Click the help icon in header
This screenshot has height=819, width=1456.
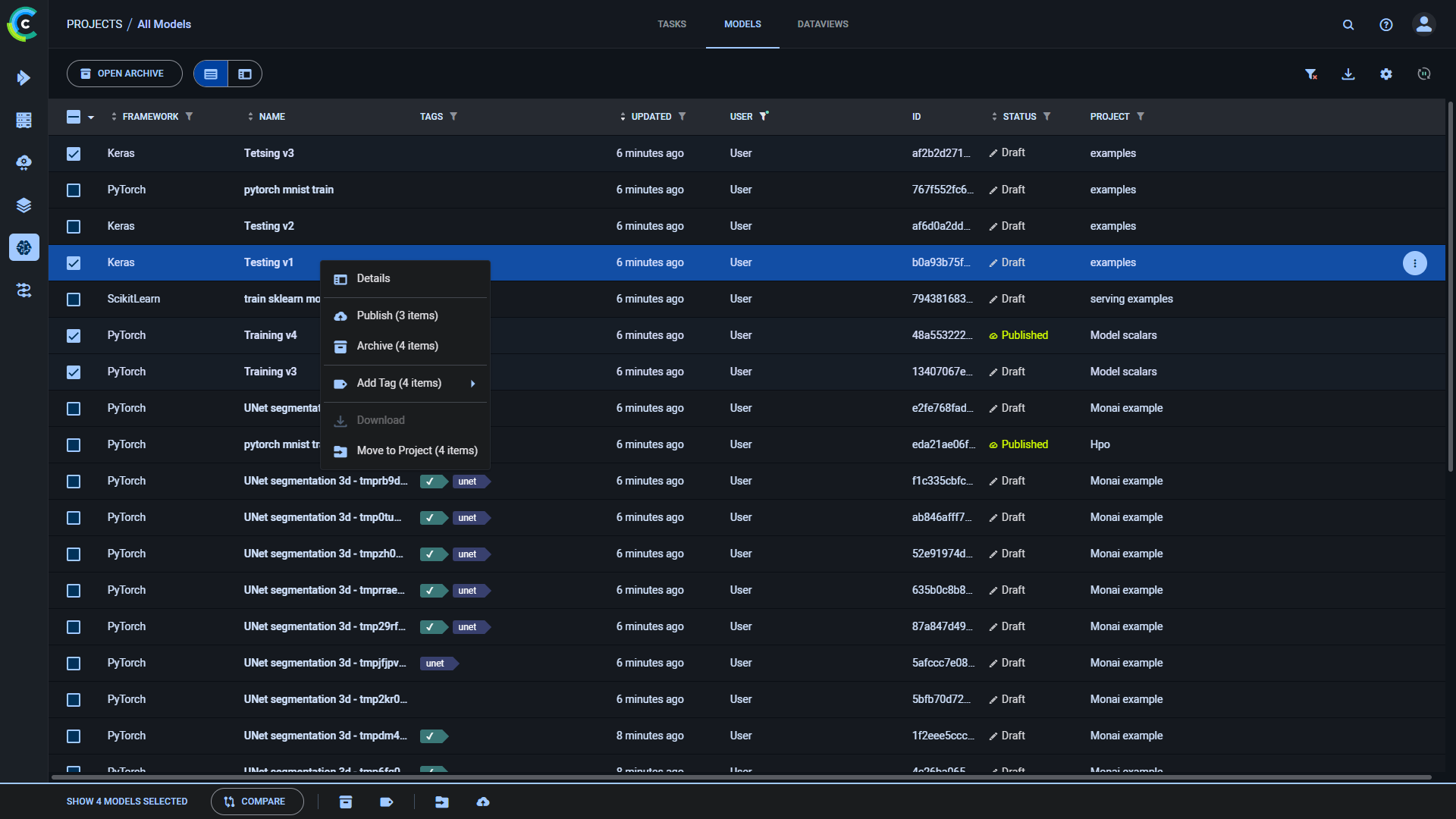(x=1386, y=24)
